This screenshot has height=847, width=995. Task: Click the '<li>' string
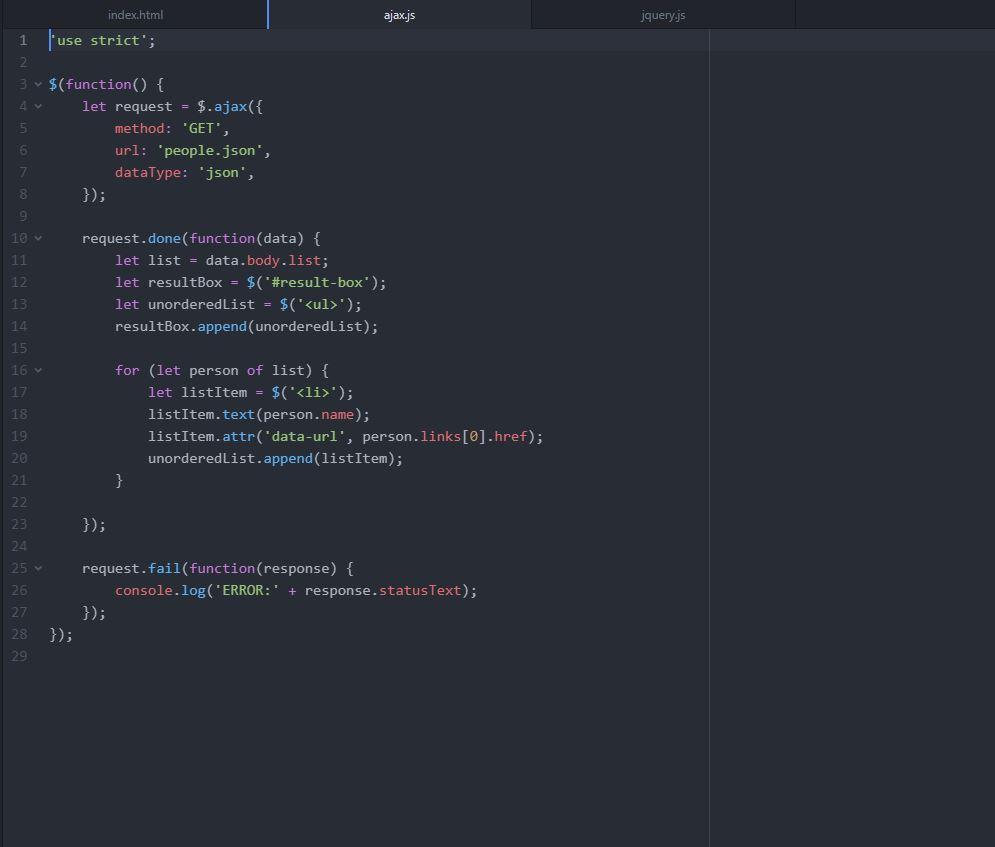tap(313, 393)
